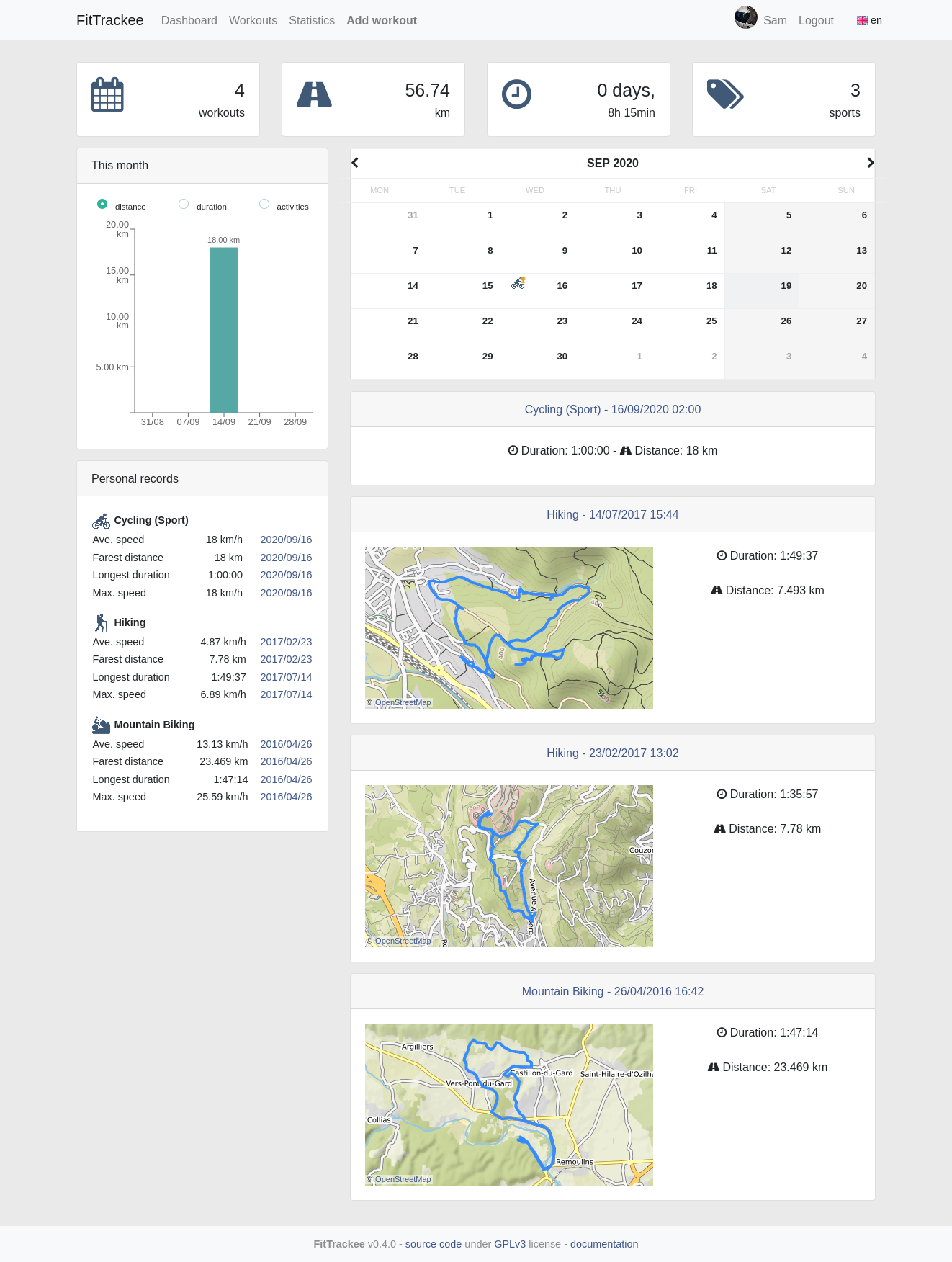Image resolution: width=952 pixels, height=1262 pixels.
Task: Open Hiking 23/02/2017 map thumbnail
Action: click(x=509, y=867)
